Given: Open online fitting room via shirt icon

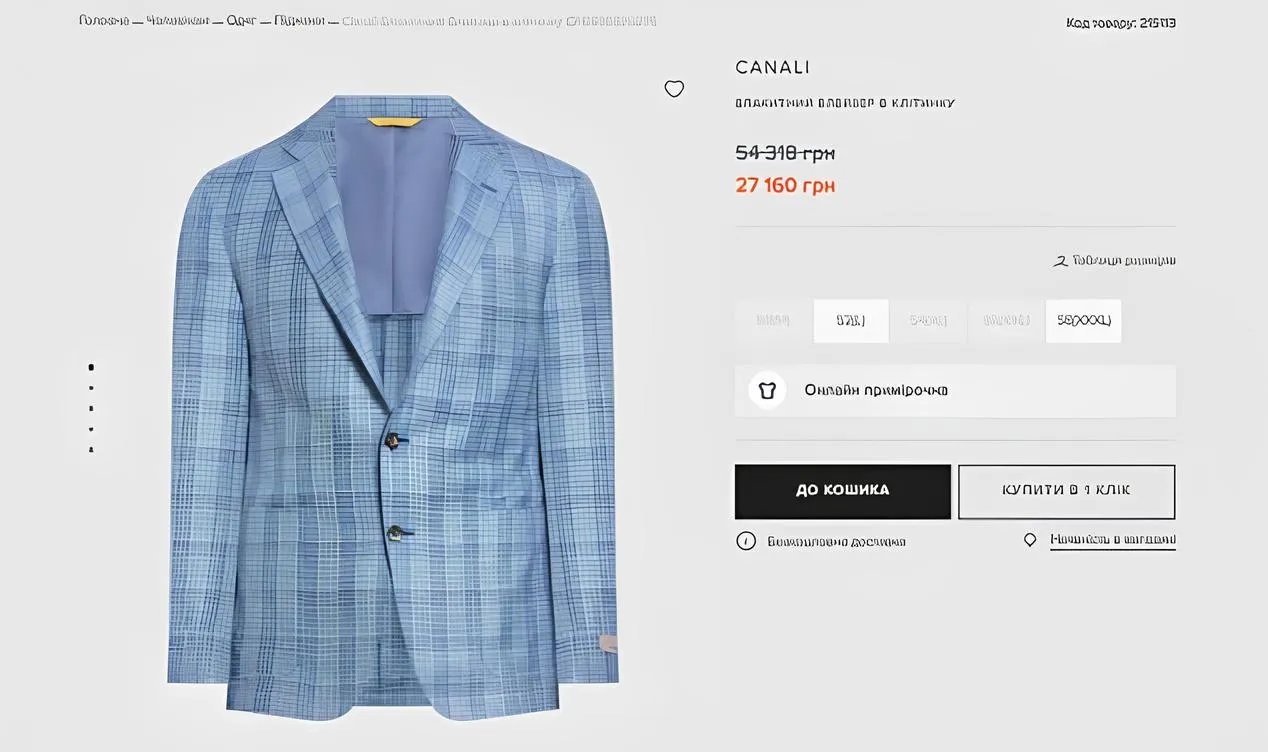Looking at the screenshot, I should tap(767, 390).
